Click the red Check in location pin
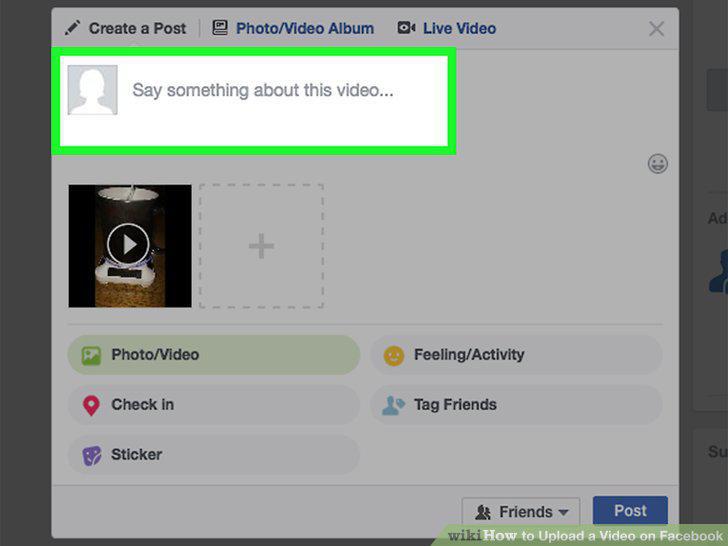The image size is (728, 546). [91, 405]
